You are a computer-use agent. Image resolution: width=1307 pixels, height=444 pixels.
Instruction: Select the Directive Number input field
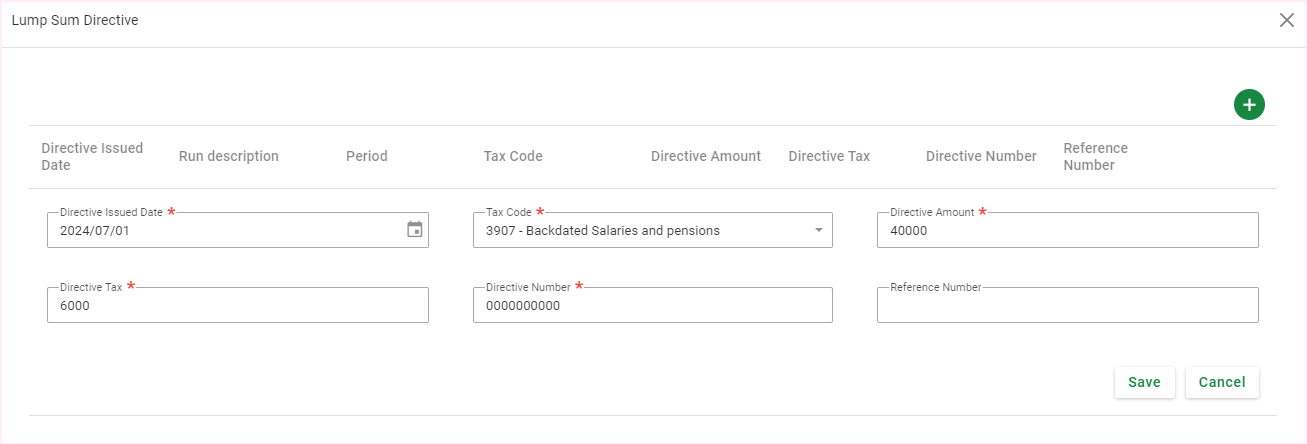(x=652, y=306)
